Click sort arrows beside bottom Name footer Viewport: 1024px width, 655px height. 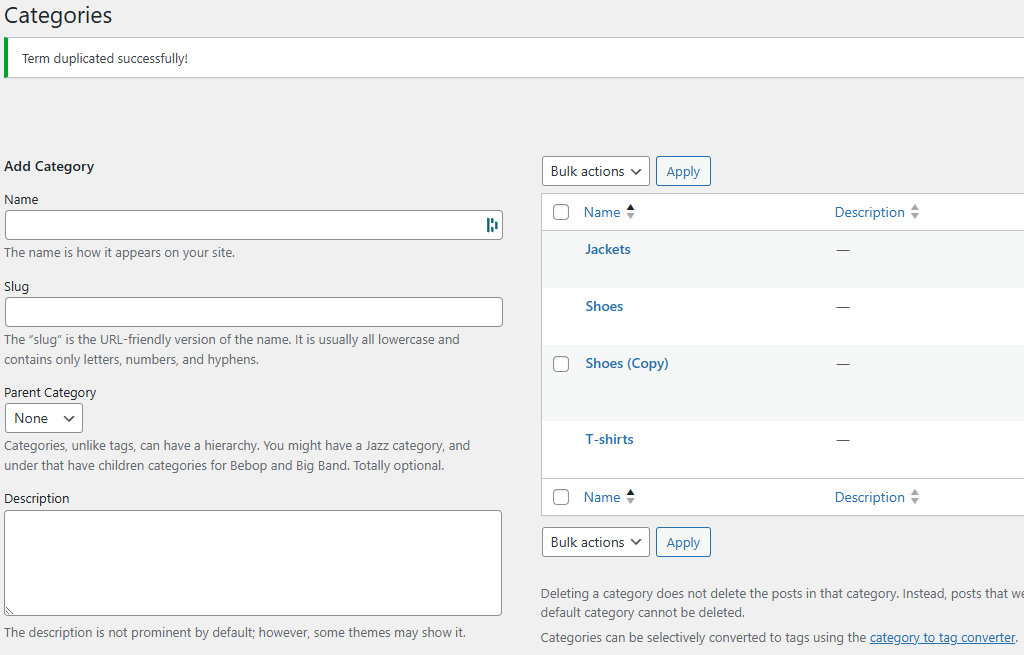tap(630, 497)
